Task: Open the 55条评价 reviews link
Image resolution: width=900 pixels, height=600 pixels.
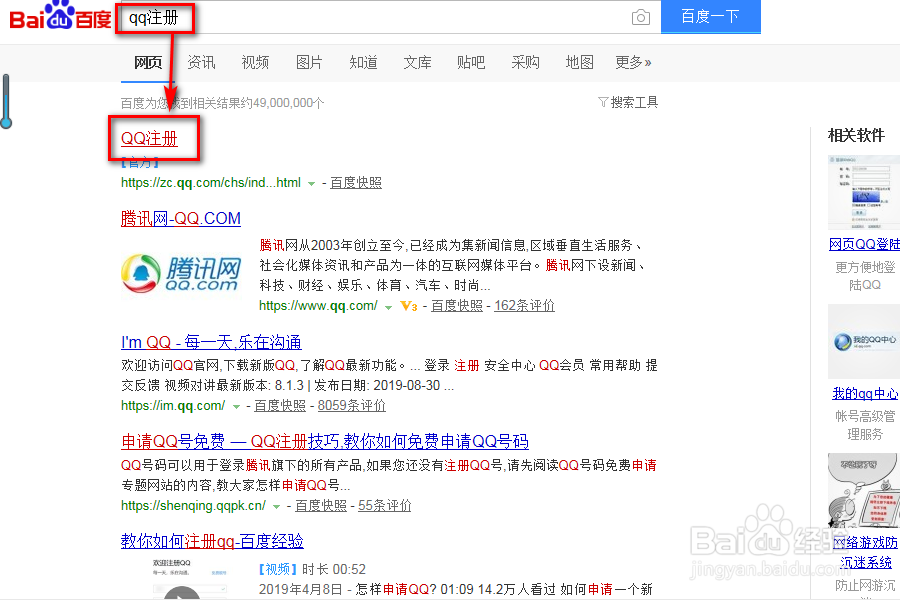Action: click(385, 505)
